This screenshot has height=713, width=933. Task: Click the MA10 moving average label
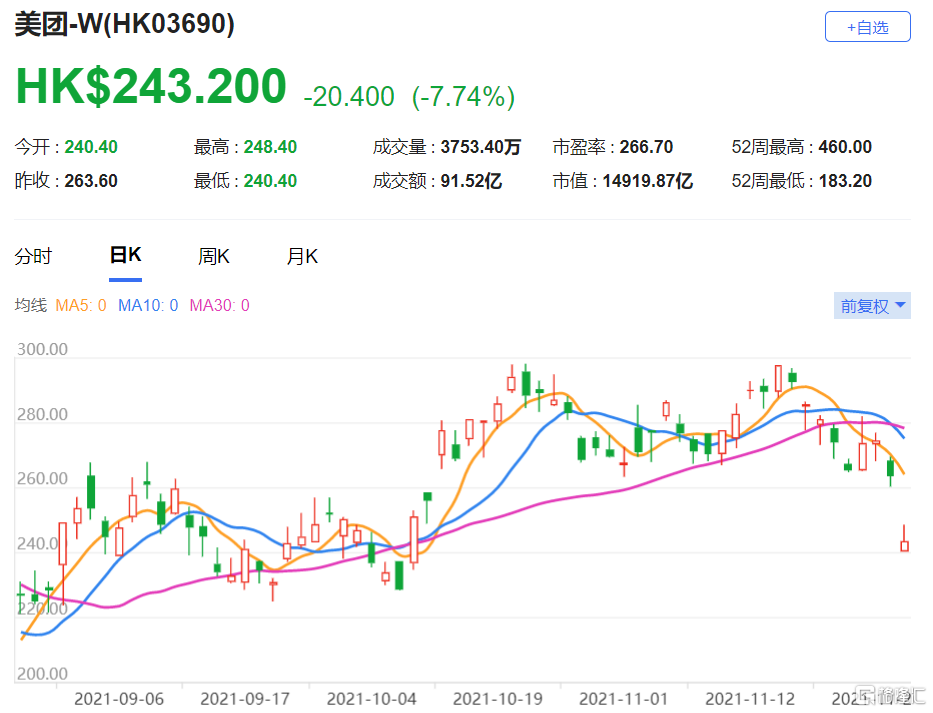tap(148, 305)
